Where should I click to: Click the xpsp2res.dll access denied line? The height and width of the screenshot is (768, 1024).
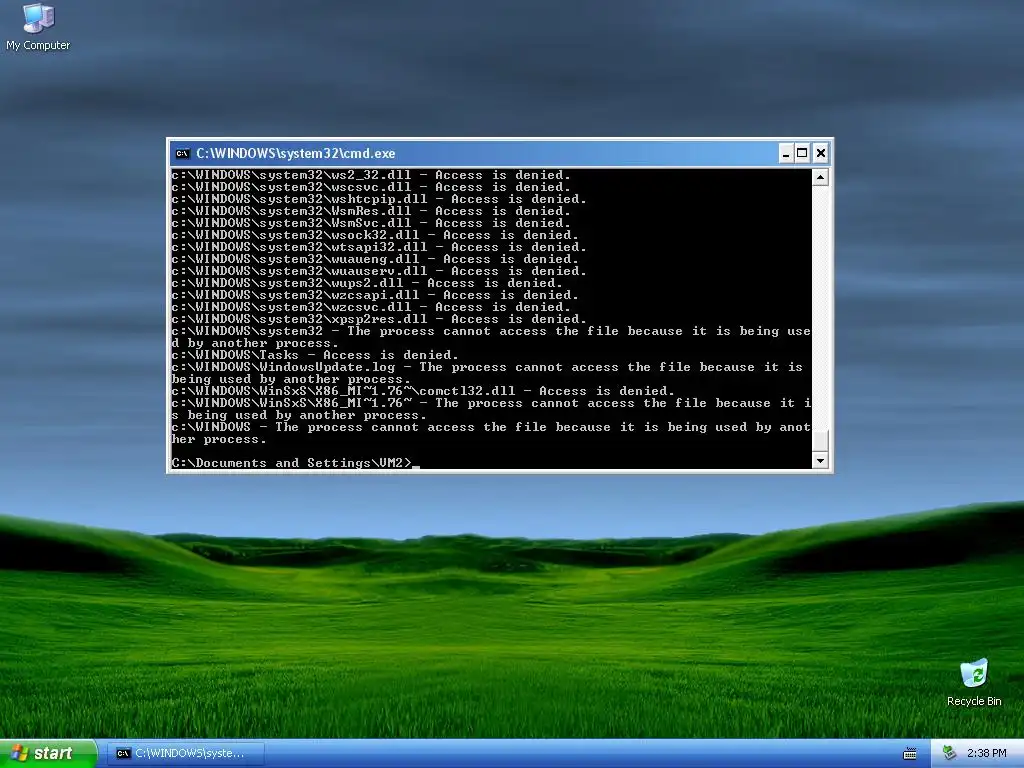pyautogui.click(x=379, y=319)
